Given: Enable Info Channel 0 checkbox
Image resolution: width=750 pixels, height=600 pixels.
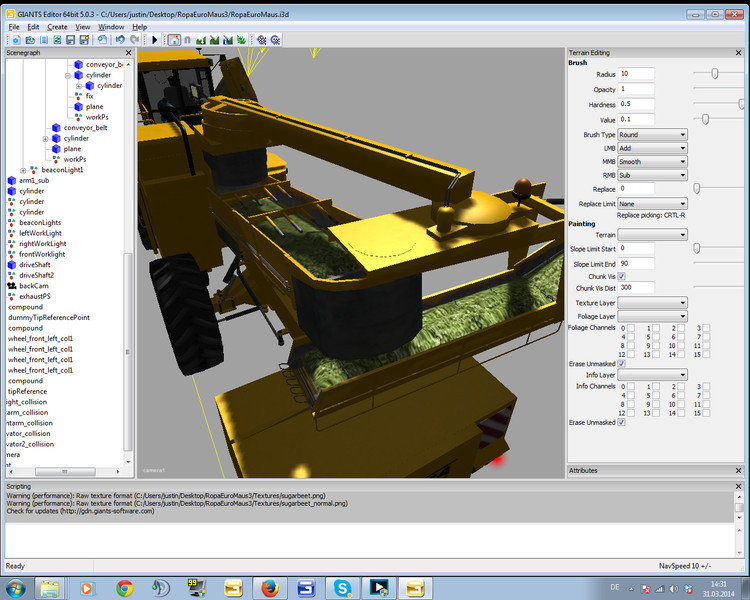Looking at the screenshot, I should point(631,387).
